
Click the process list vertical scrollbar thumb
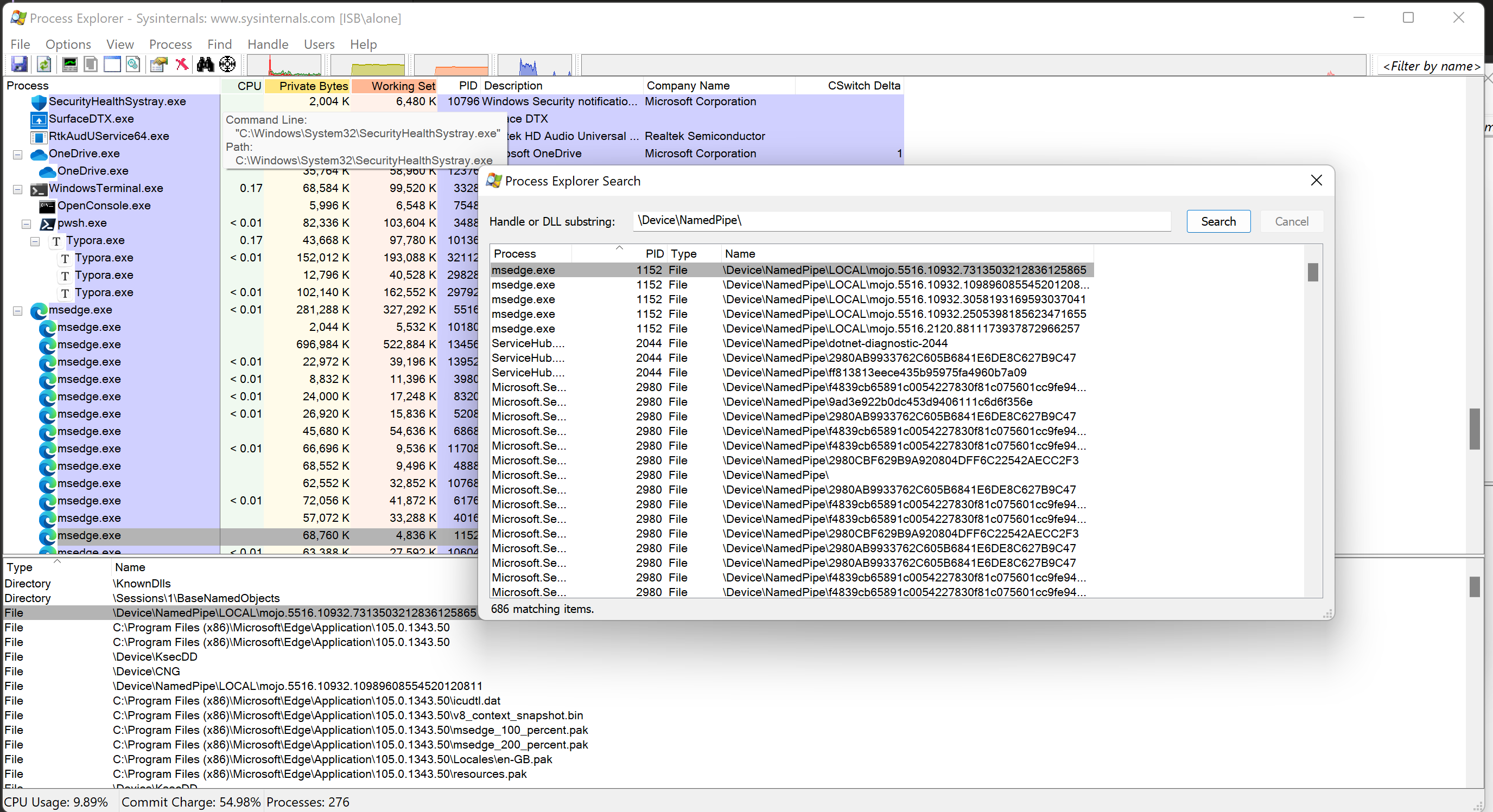(1475, 429)
